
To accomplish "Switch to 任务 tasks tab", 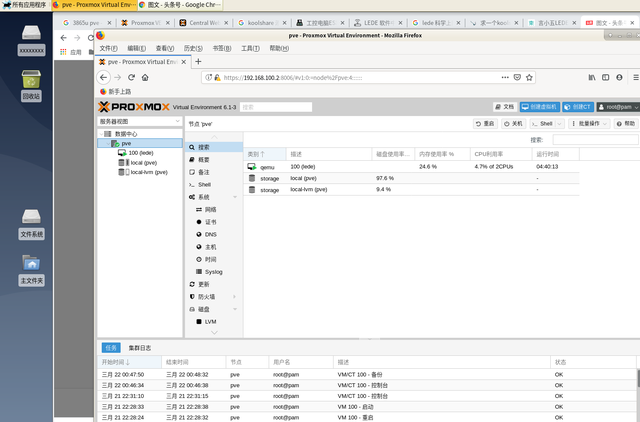I will 111,348.
